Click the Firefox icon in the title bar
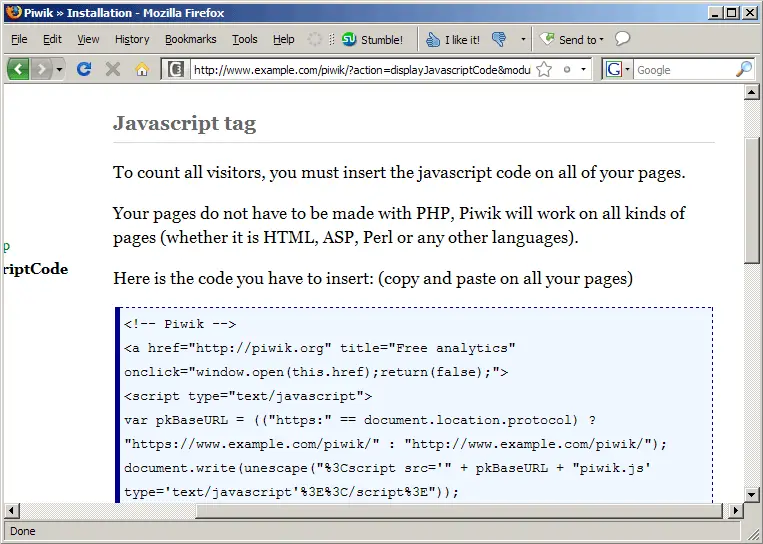The image size is (763, 544). 13,12
